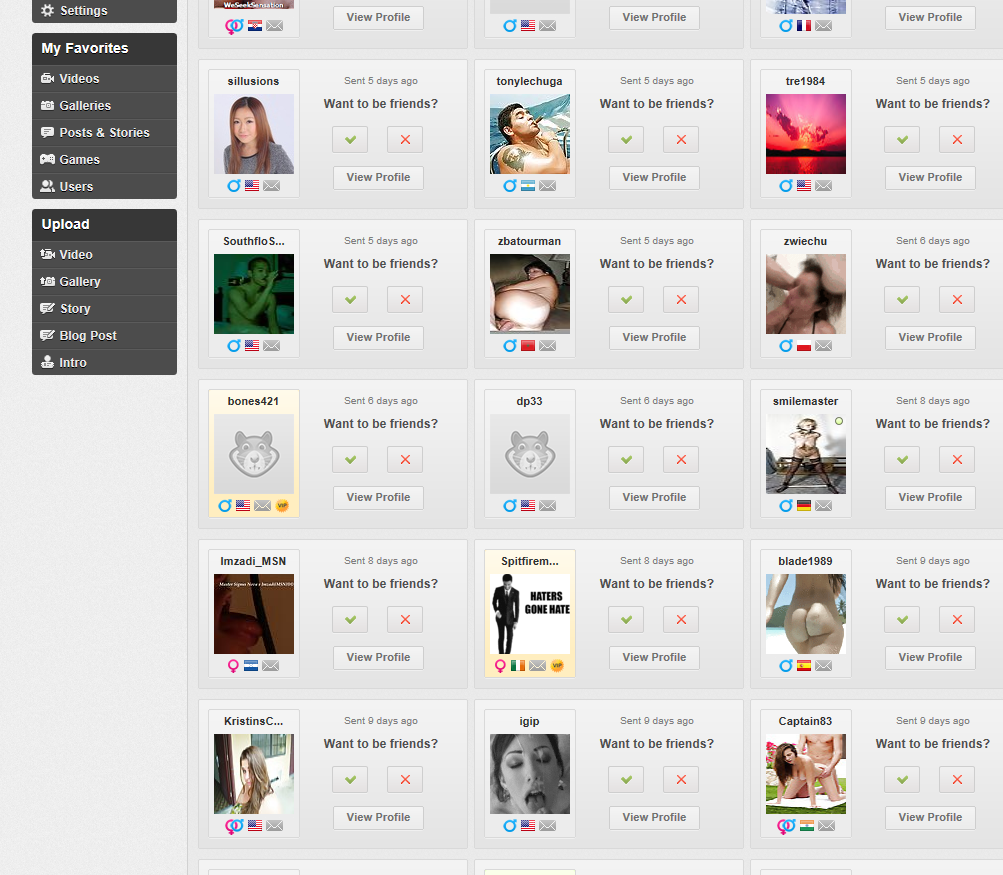Decline smilemaster's friend request
This screenshot has height=875, width=1003.
(957, 459)
